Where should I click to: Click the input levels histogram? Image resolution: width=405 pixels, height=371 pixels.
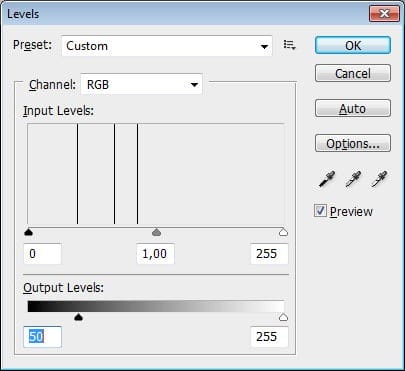tap(156, 174)
